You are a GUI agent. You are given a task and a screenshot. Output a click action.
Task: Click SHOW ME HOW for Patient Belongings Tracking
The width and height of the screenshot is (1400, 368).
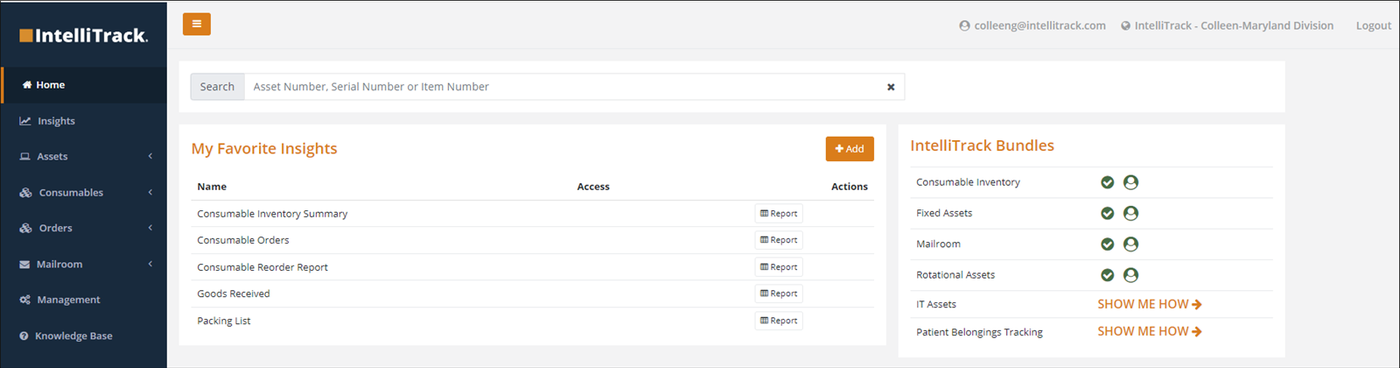point(1150,331)
